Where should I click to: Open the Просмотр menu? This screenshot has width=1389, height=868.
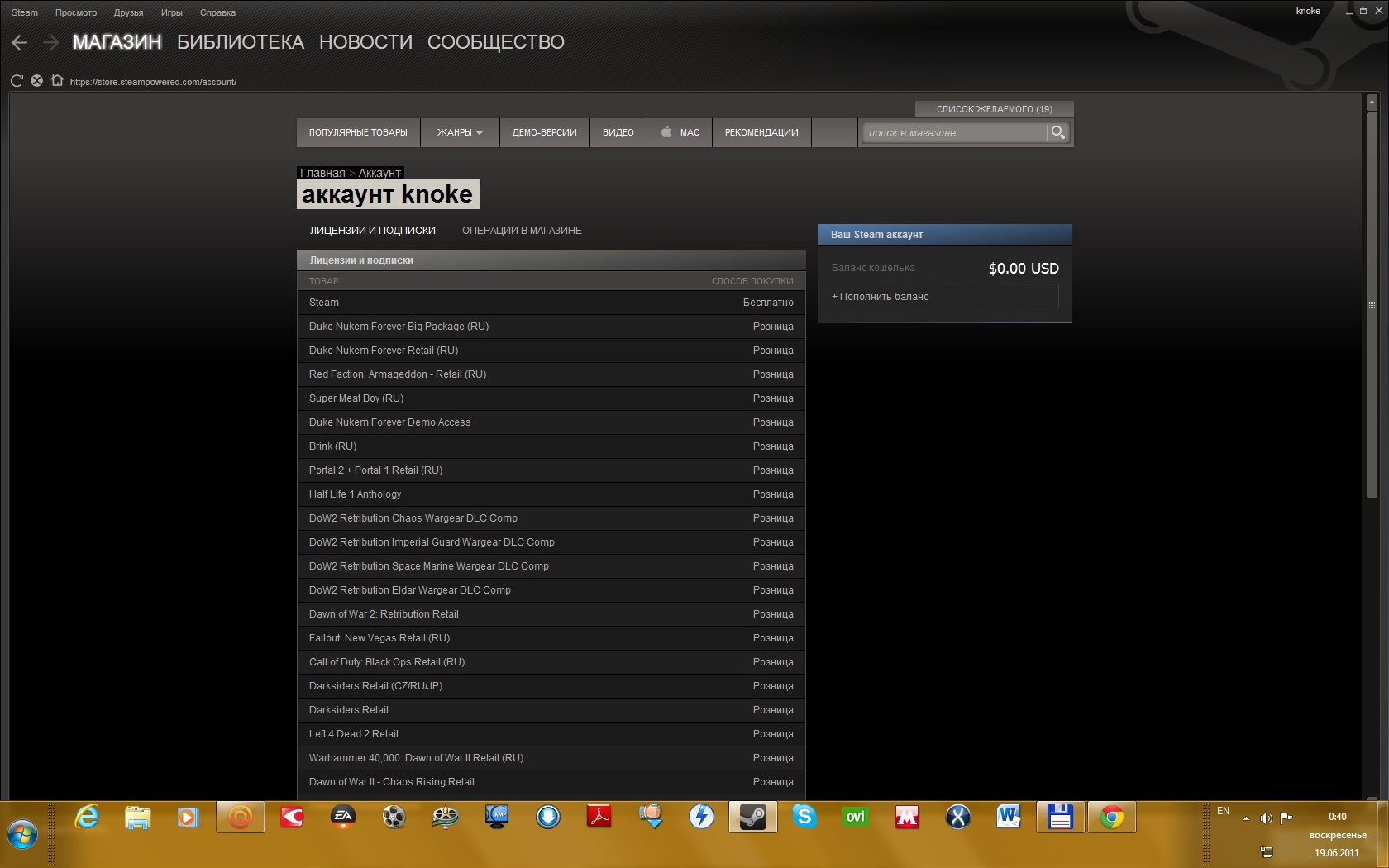click(76, 12)
